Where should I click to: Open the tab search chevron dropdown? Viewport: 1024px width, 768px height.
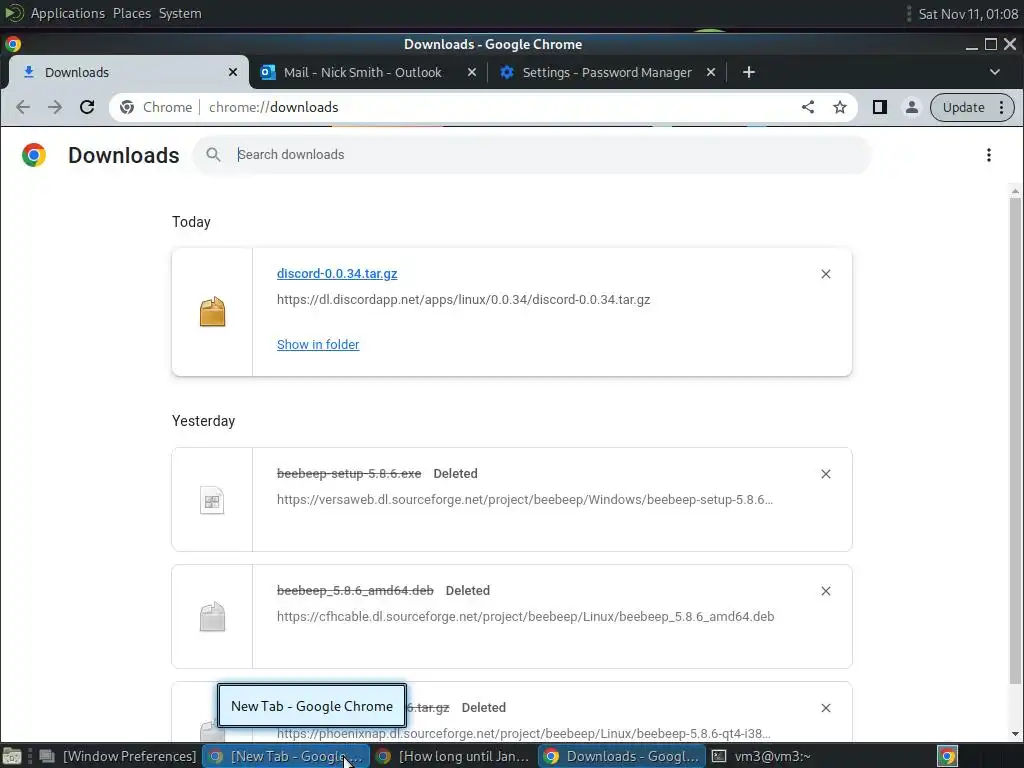pyautogui.click(x=995, y=72)
